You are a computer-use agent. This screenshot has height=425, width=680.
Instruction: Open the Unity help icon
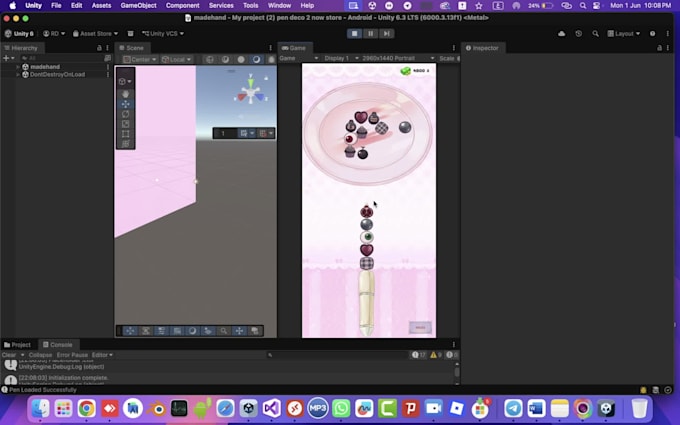652,33
